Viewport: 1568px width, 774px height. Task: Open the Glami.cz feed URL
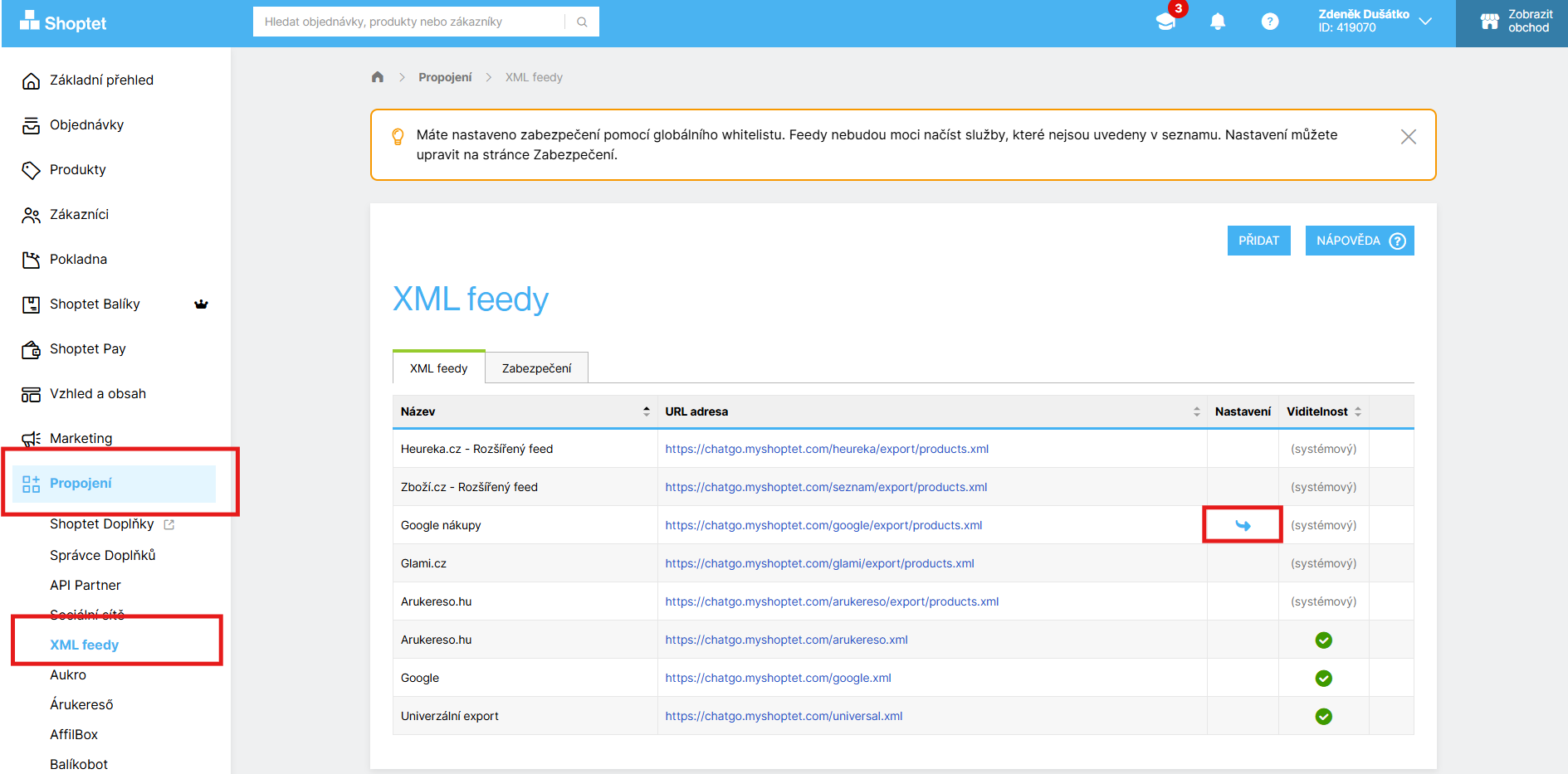click(x=819, y=563)
